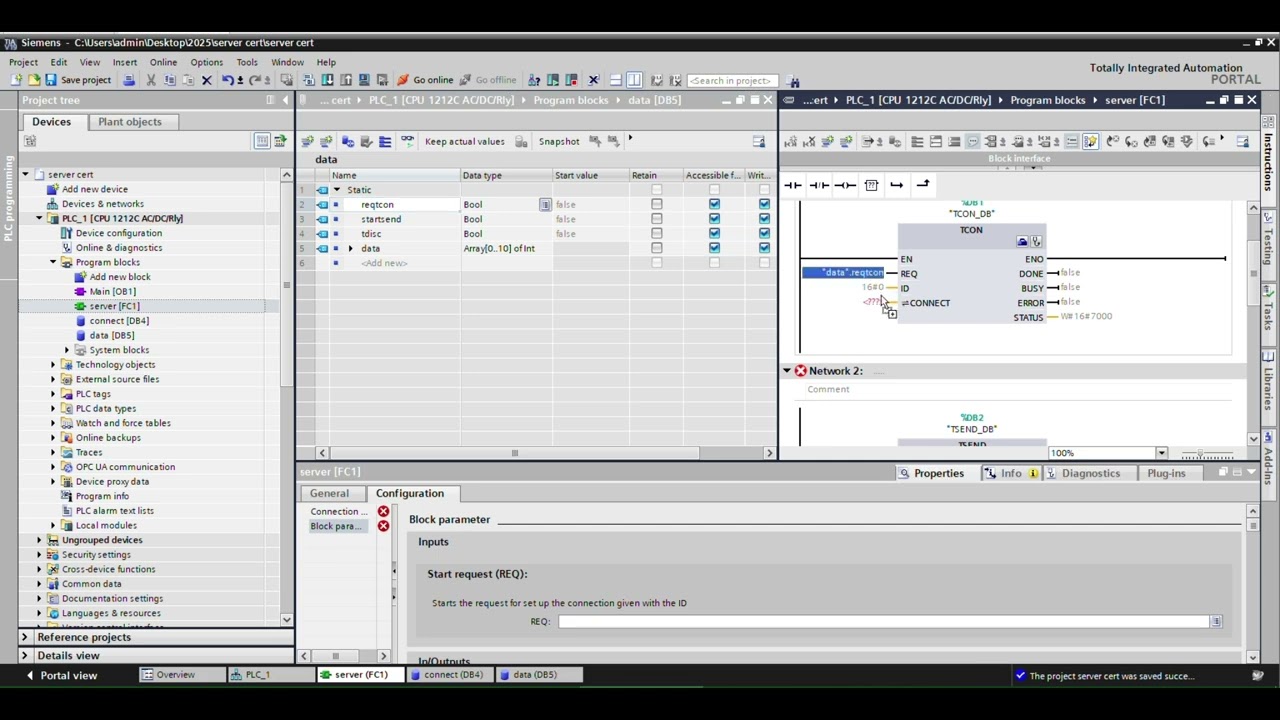Toggle Writable checkbox for reqtcon row
The width and height of the screenshot is (1280, 720).
tap(764, 204)
